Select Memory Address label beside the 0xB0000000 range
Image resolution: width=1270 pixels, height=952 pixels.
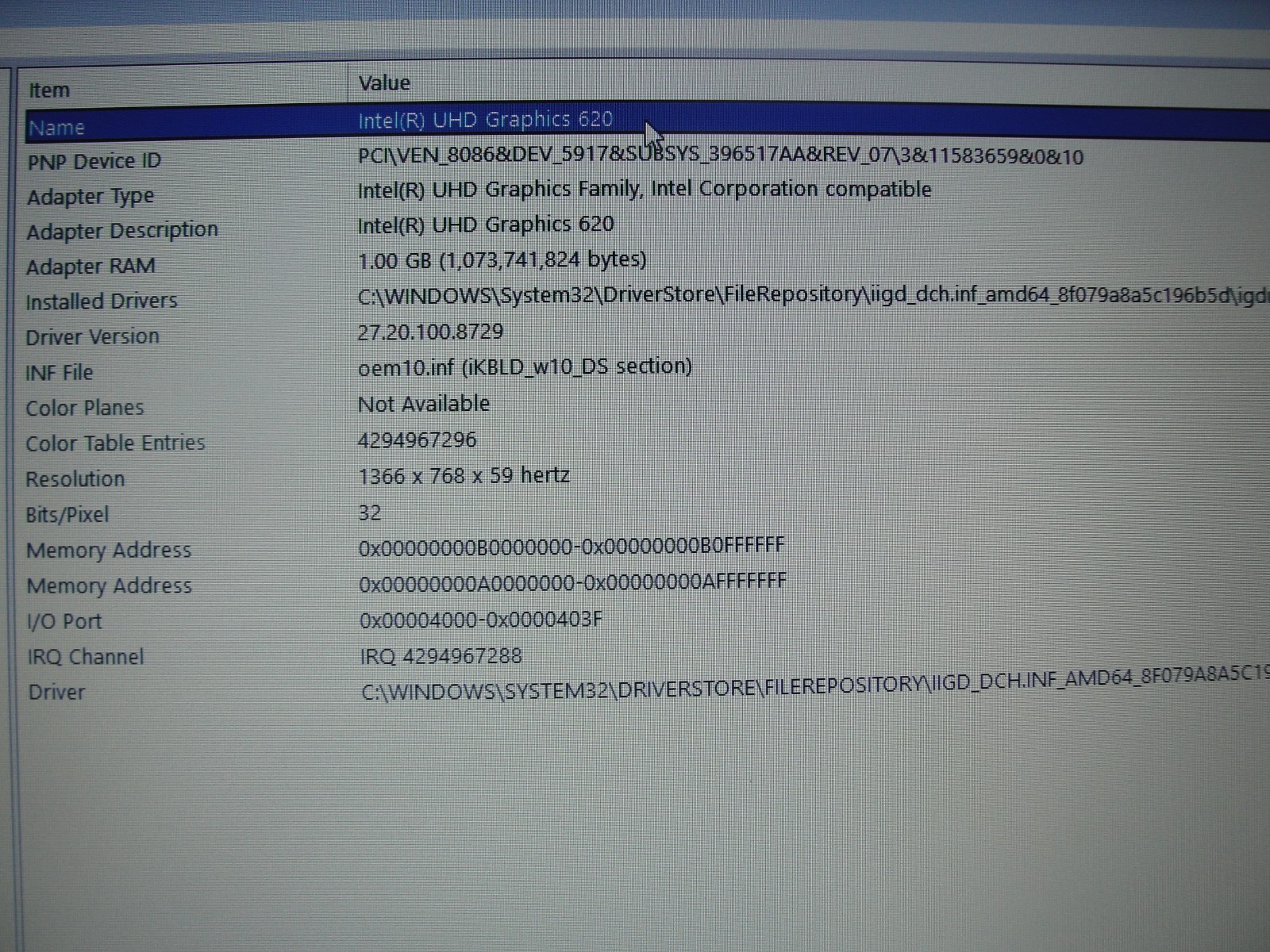[109, 550]
